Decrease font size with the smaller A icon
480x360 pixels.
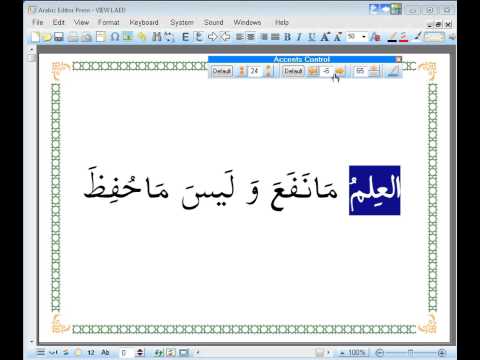point(338,37)
